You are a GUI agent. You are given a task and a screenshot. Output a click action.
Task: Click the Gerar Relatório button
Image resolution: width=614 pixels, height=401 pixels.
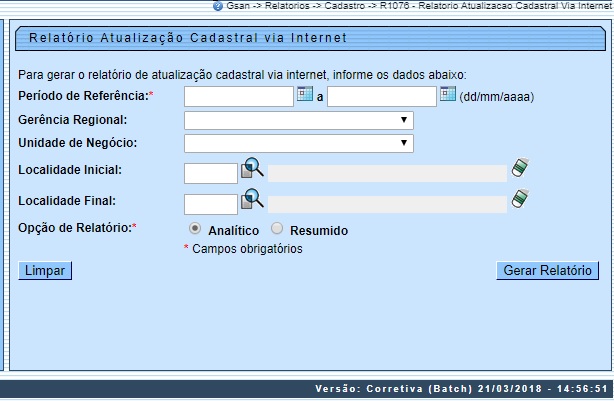click(547, 271)
